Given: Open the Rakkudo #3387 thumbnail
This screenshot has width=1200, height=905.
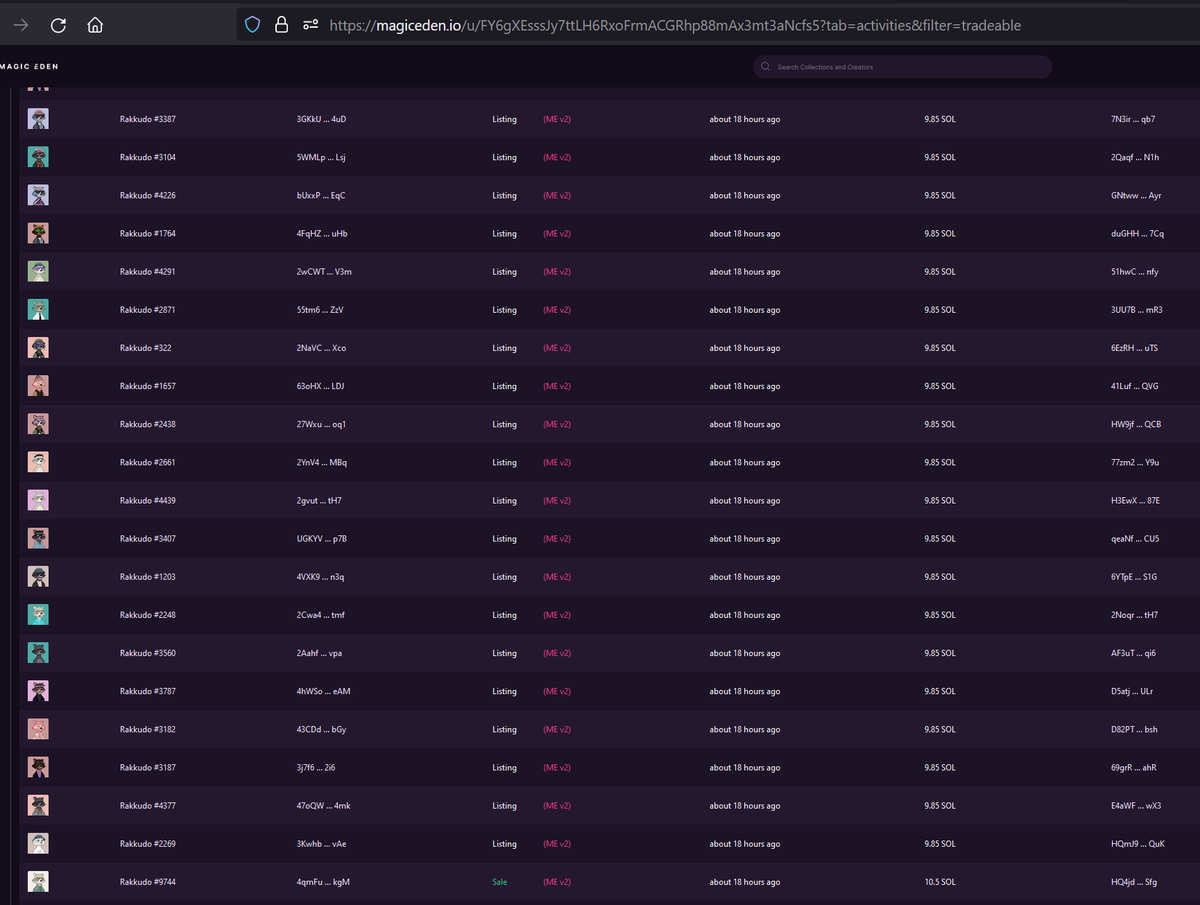Looking at the screenshot, I should (x=38, y=119).
